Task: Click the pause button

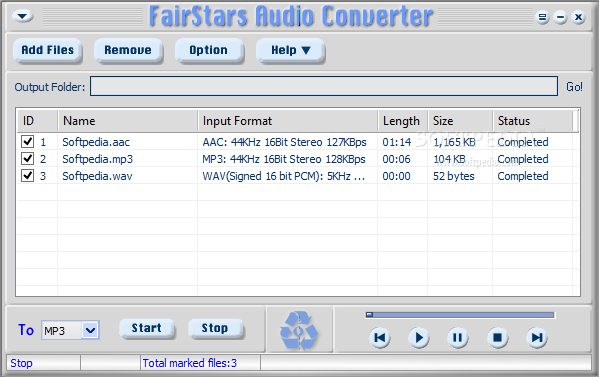Action: (x=458, y=338)
